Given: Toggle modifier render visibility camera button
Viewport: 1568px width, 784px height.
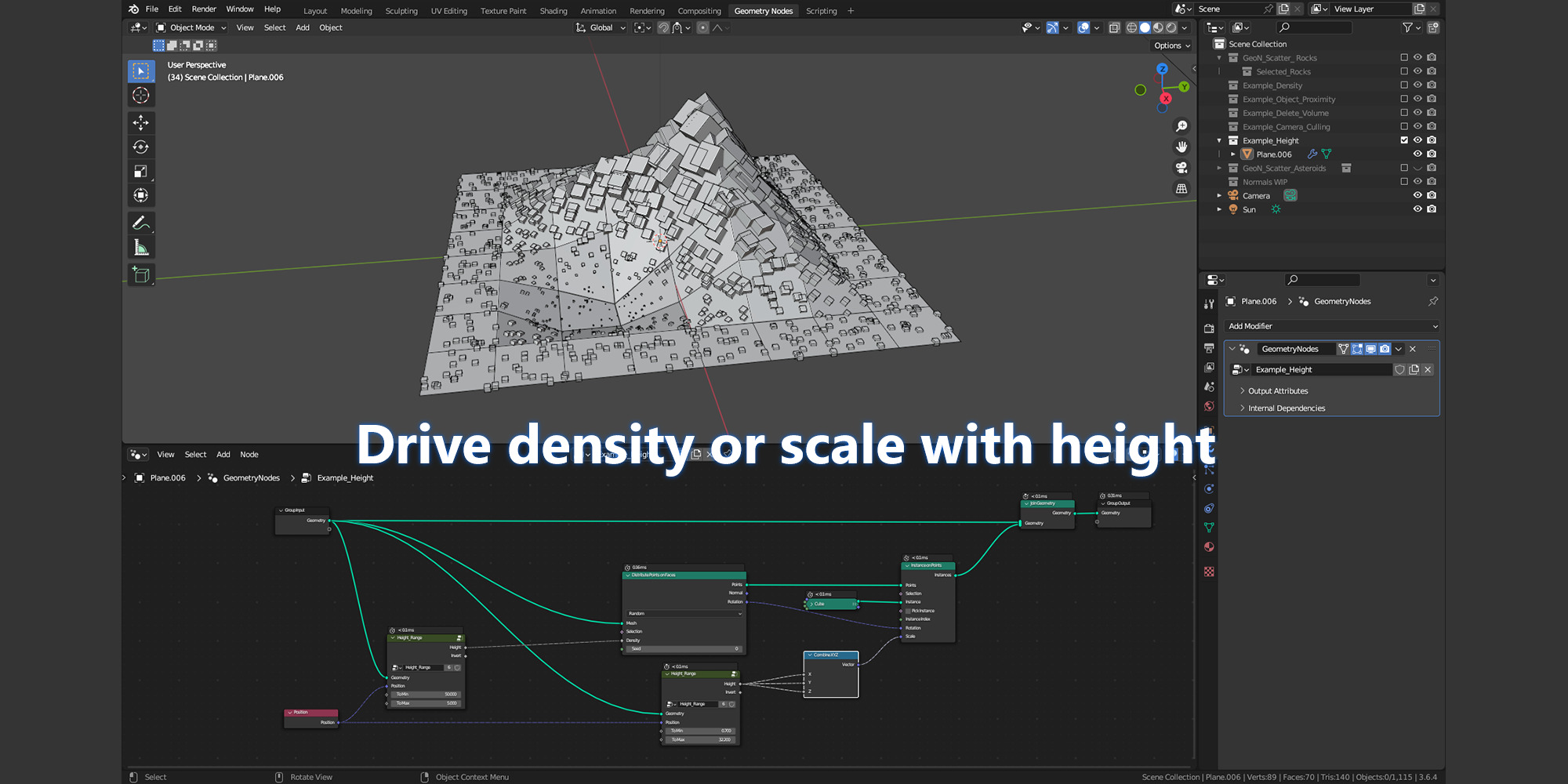Looking at the screenshot, I should (x=1385, y=349).
